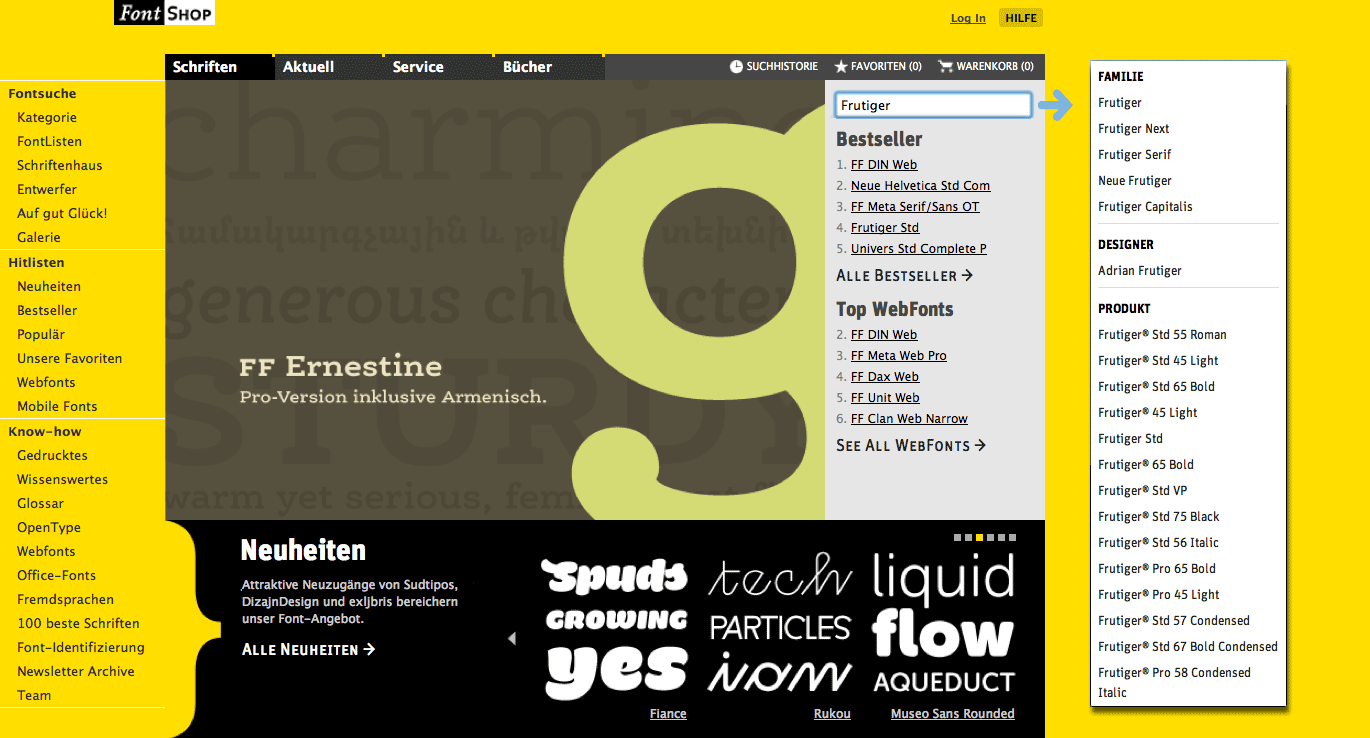The height and width of the screenshot is (738, 1370).
Task: Open Fremdsprachen sidebar link
Action: coord(65,600)
